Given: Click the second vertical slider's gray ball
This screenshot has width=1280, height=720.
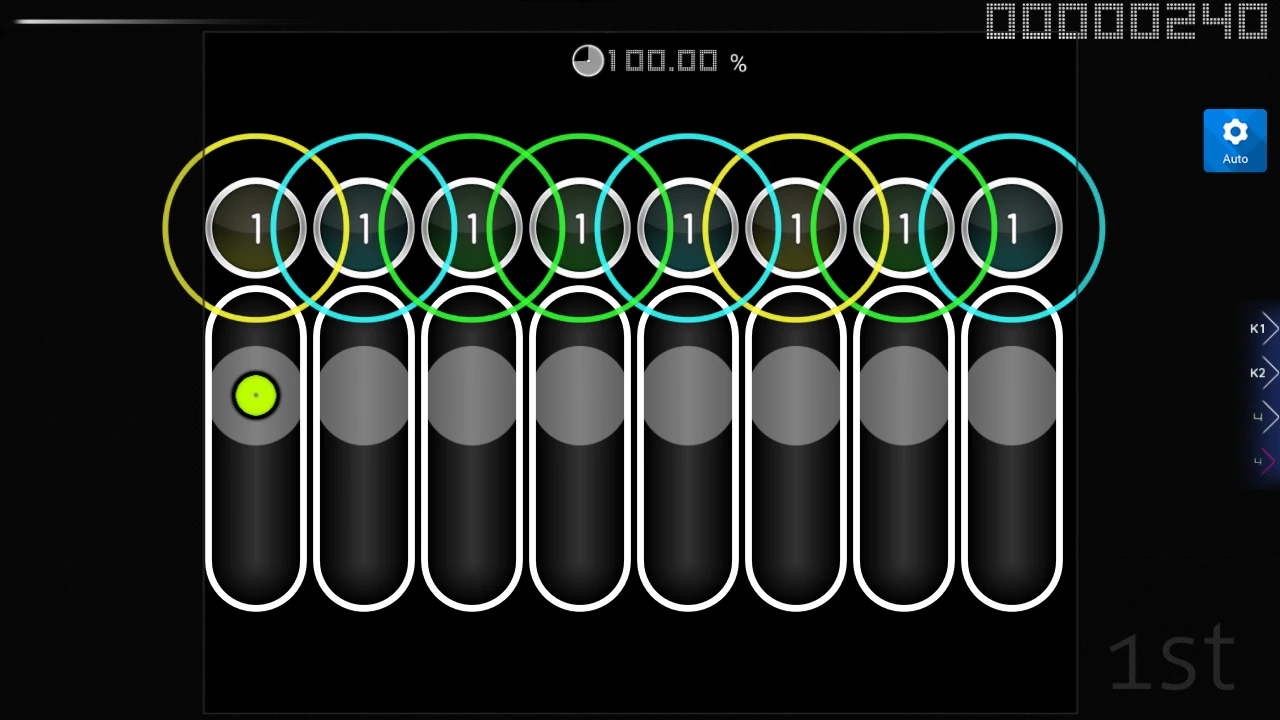Looking at the screenshot, I should (363, 396).
